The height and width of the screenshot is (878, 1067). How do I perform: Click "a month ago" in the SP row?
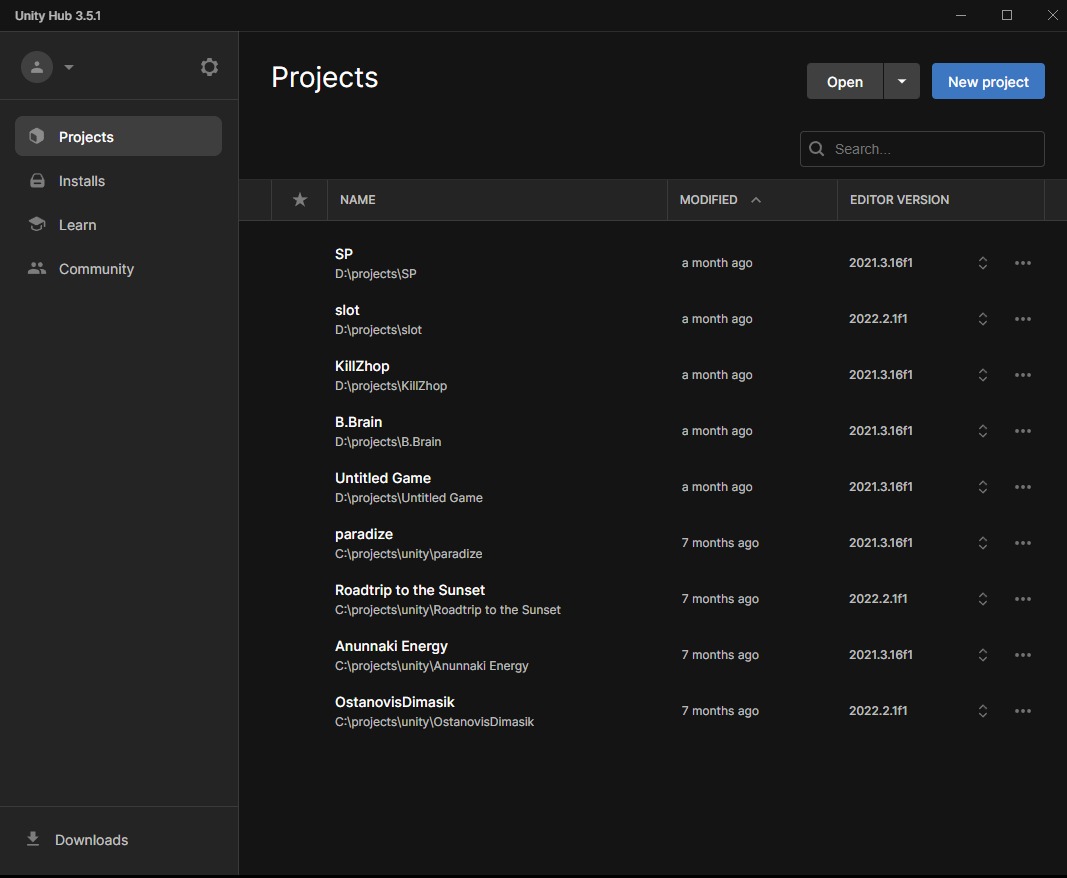click(717, 263)
